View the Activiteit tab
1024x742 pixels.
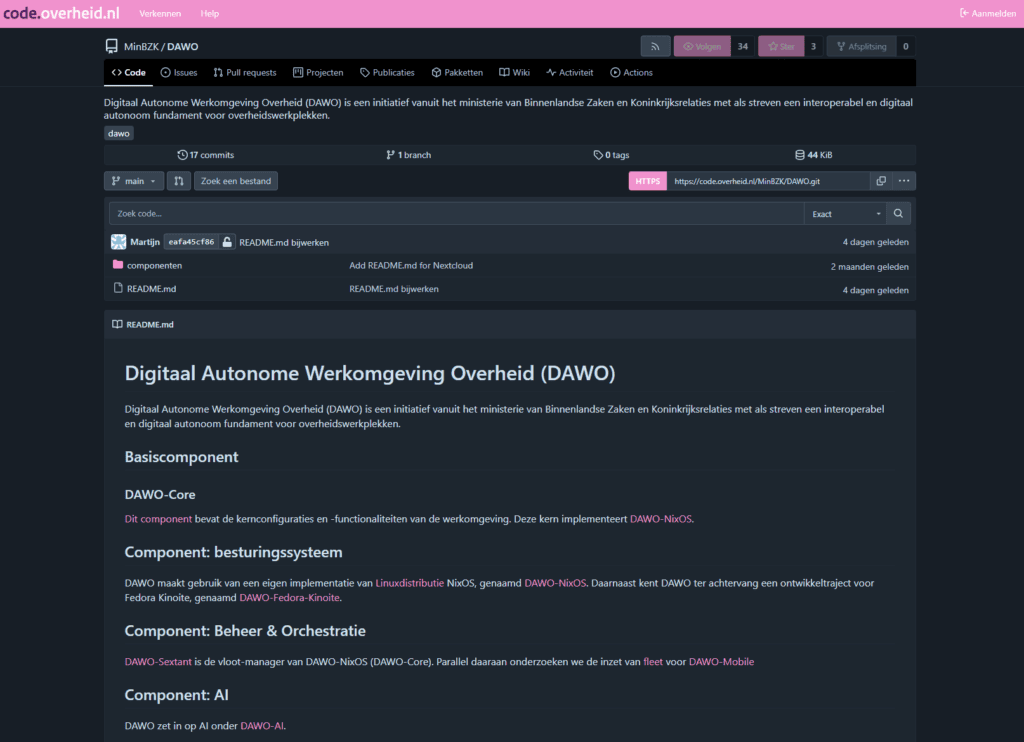point(570,73)
